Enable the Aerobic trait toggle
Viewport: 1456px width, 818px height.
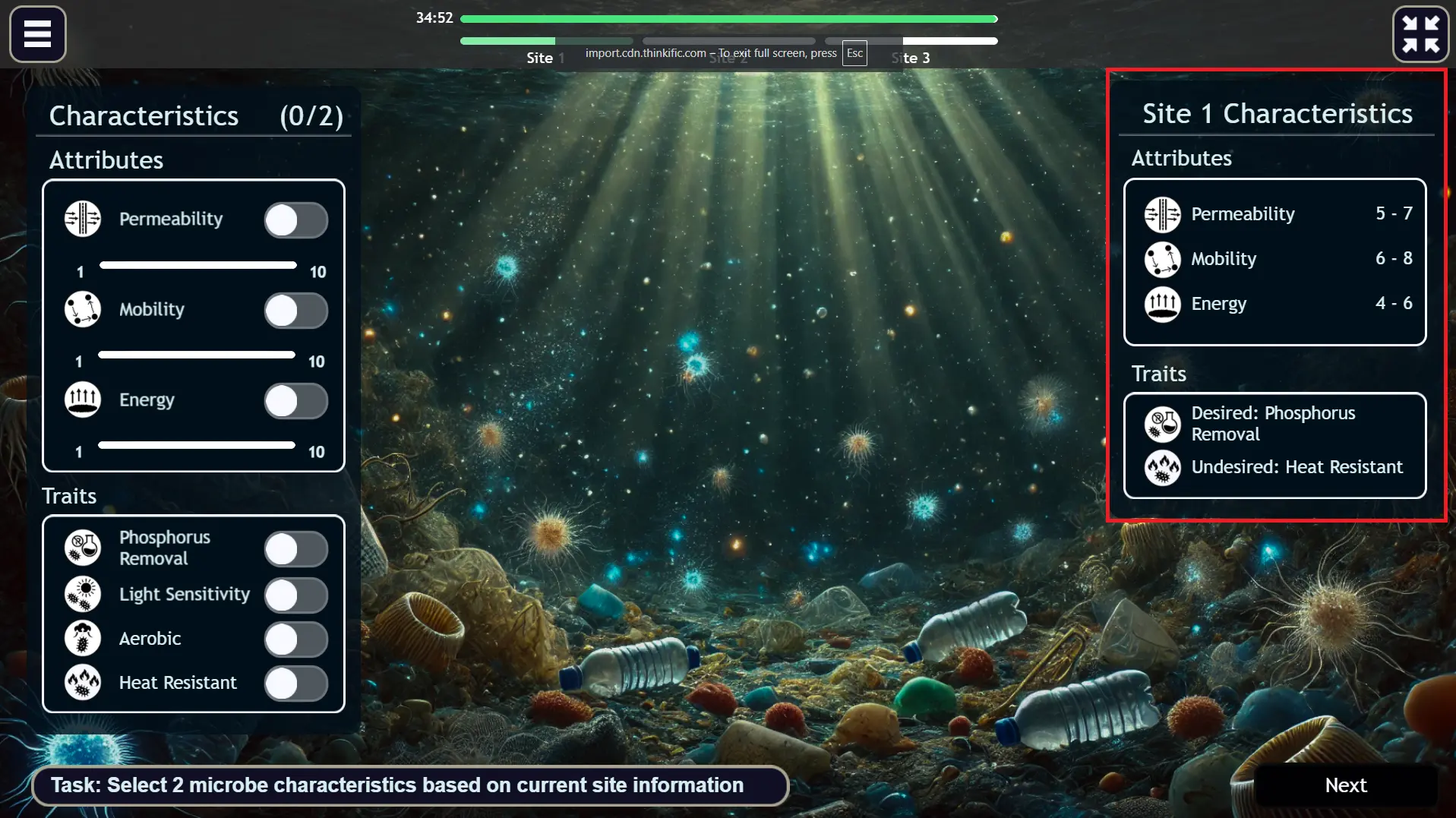tap(296, 640)
